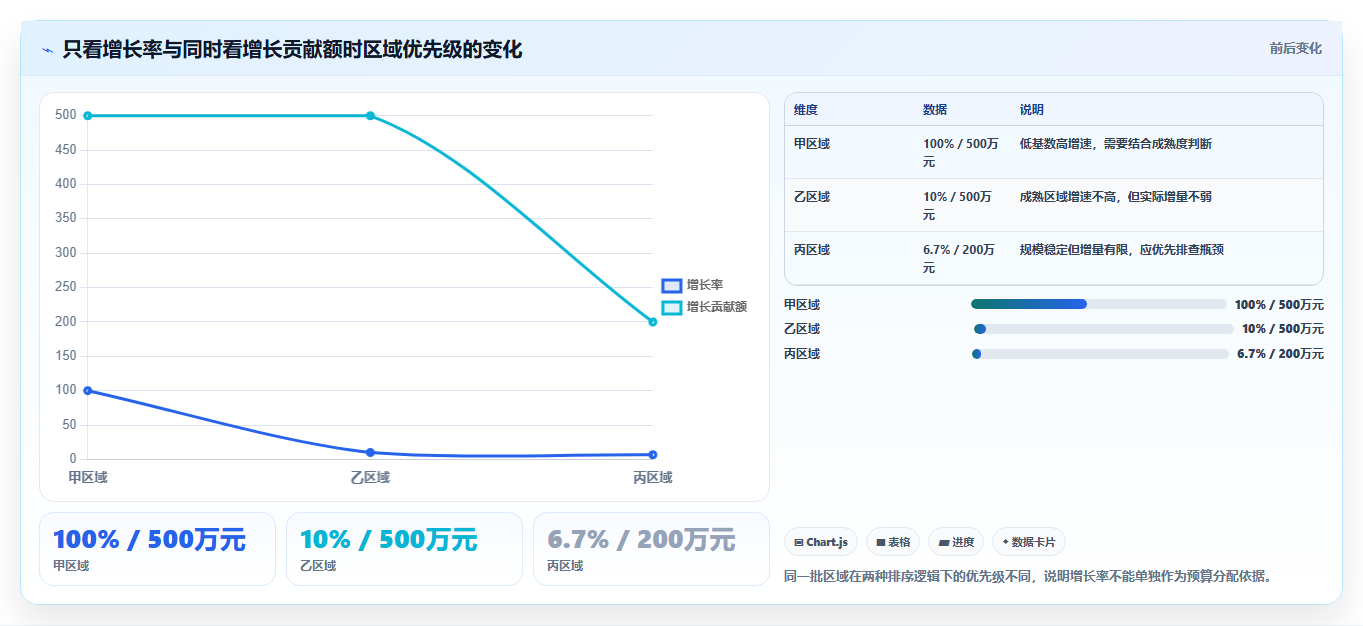This screenshot has width=1363, height=626.
Task: Click the 250 y-axis tick label
Action: pyautogui.click(x=66, y=287)
